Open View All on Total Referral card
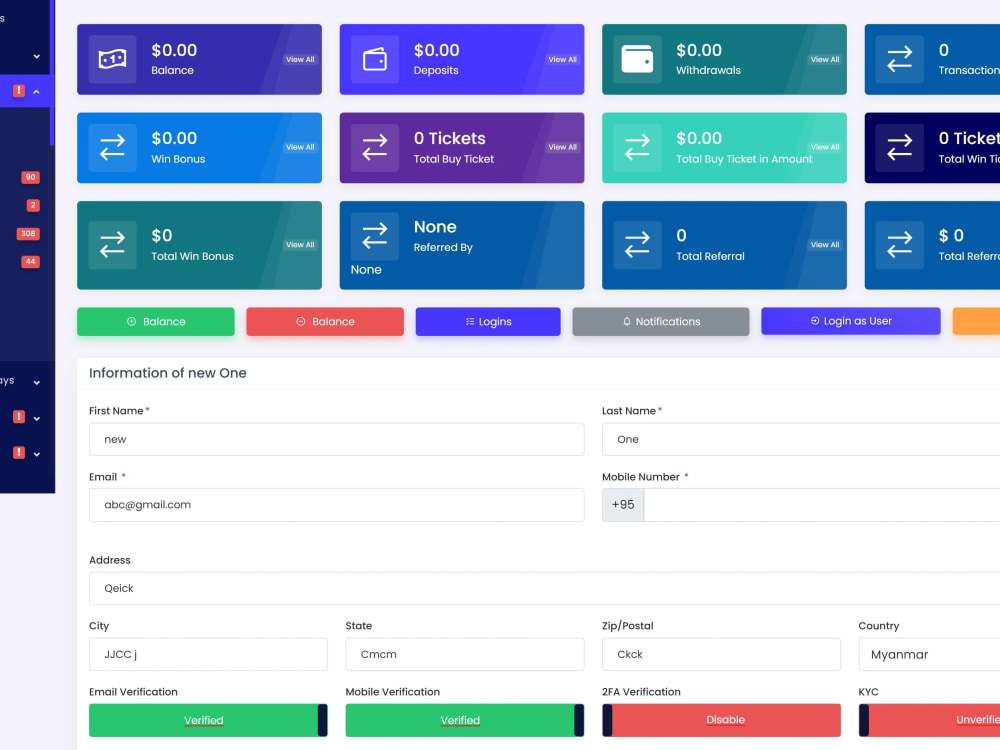The width and height of the screenshot is (1000, 750). coord(825,245)
